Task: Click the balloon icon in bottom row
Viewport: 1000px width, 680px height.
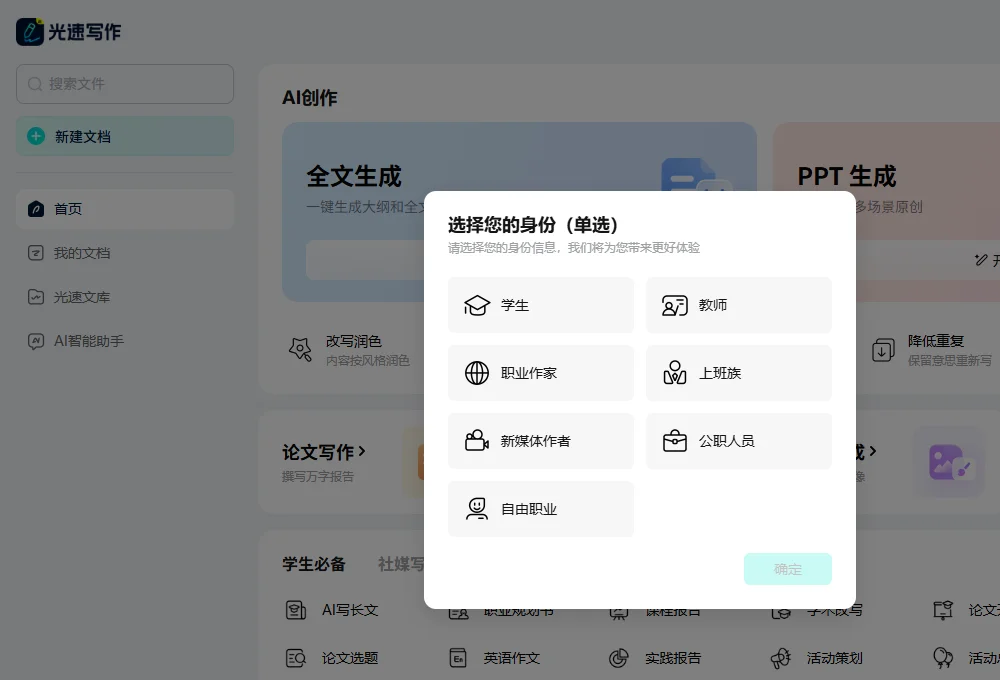Action: tap(943, 658)
